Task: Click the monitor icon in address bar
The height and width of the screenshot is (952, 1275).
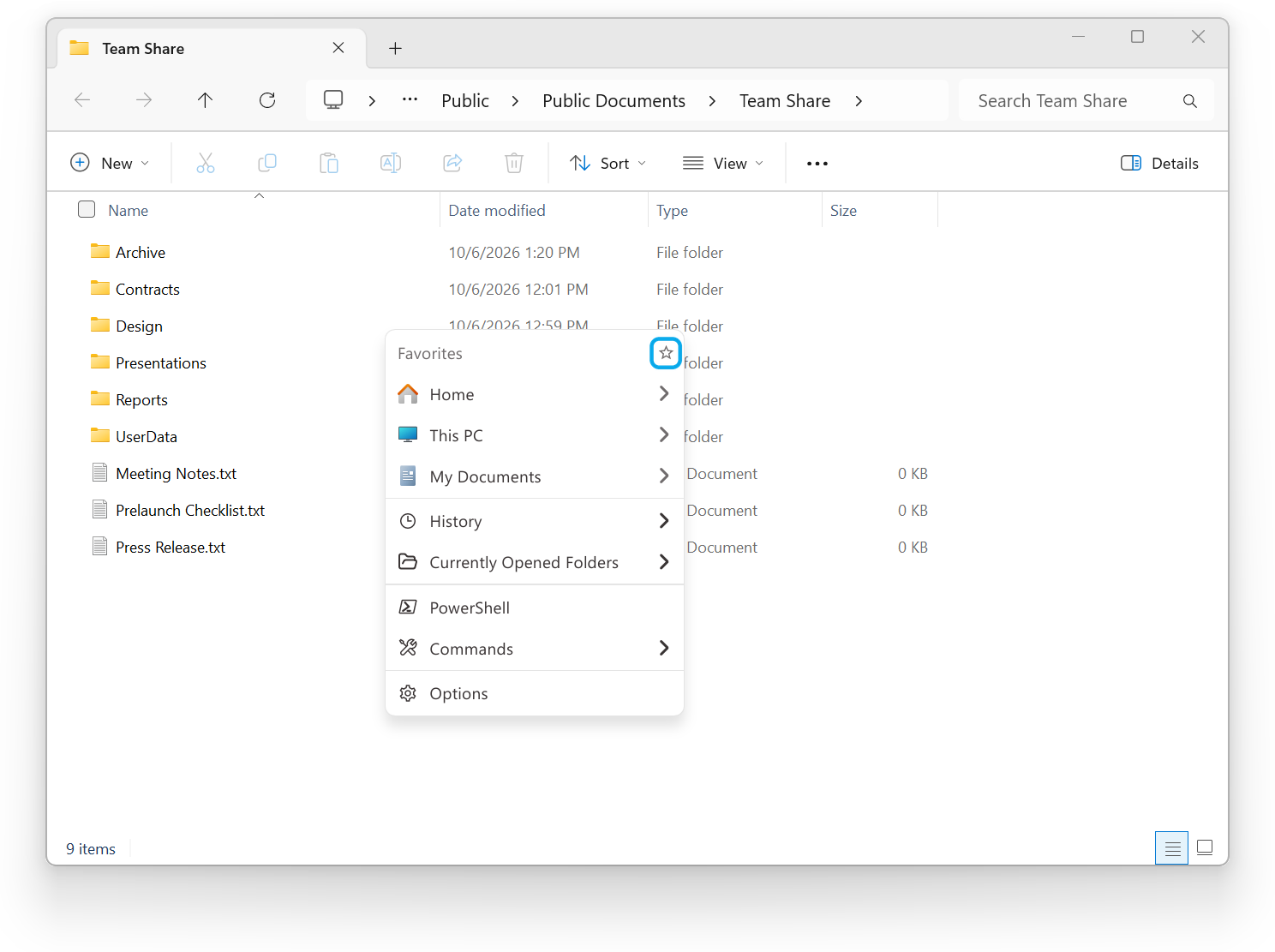Action: 333,100
